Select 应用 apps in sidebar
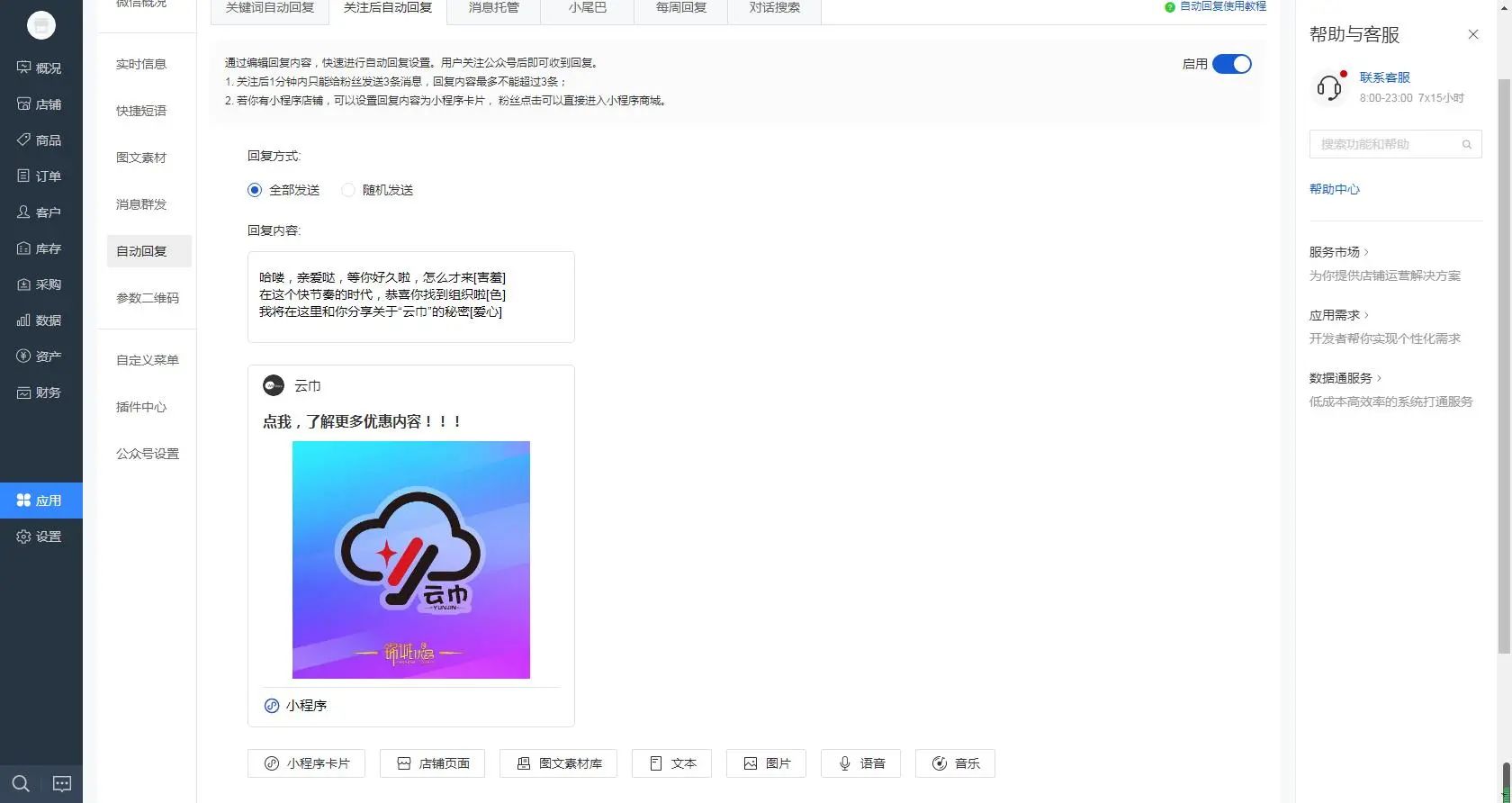1512x803 pixels. coord(40,500)
